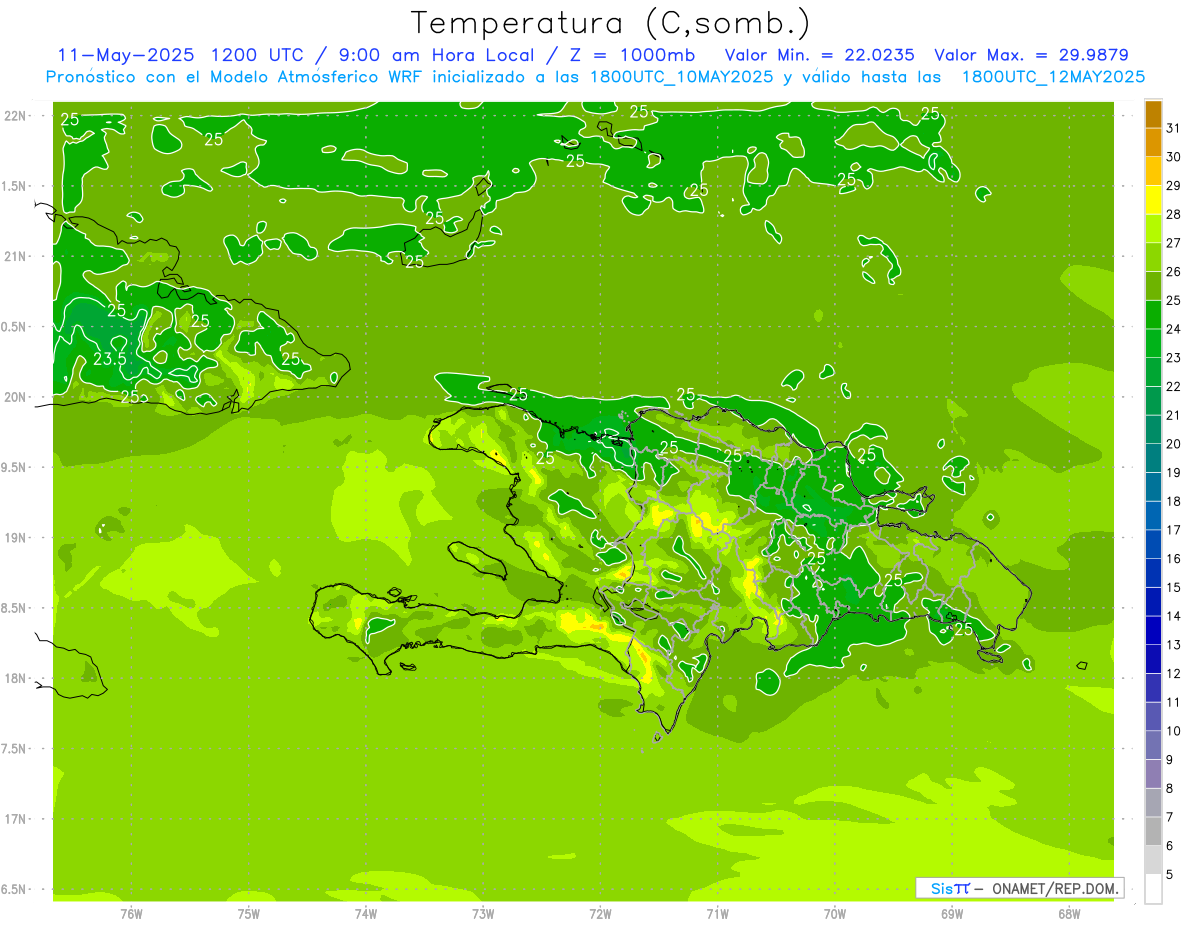
Task: Click the '71W' longitude axis label
Action: 717,914
